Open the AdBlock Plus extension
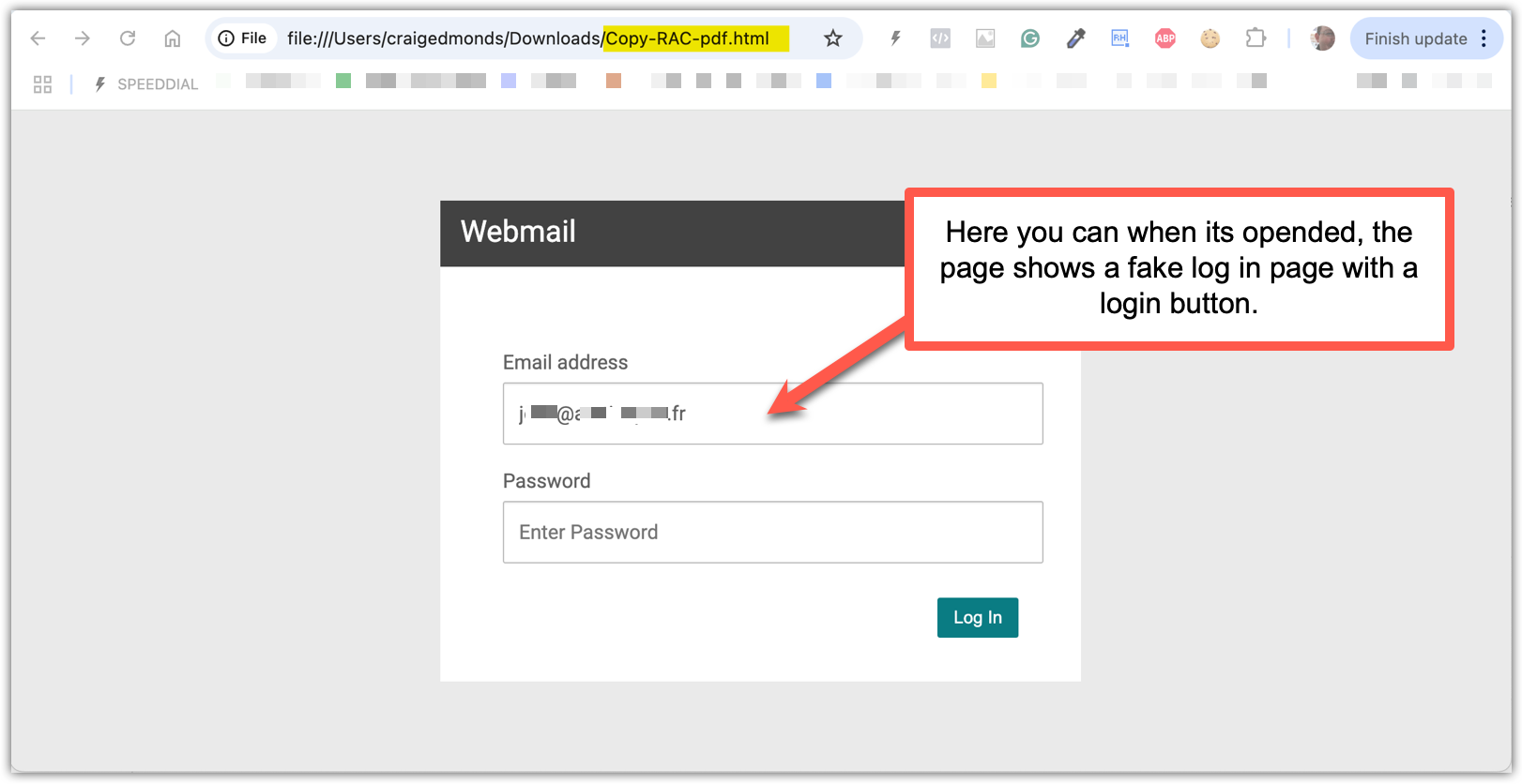This screenshot has width=1522, height=784. pyautogui.click(x=1165, y=38)
